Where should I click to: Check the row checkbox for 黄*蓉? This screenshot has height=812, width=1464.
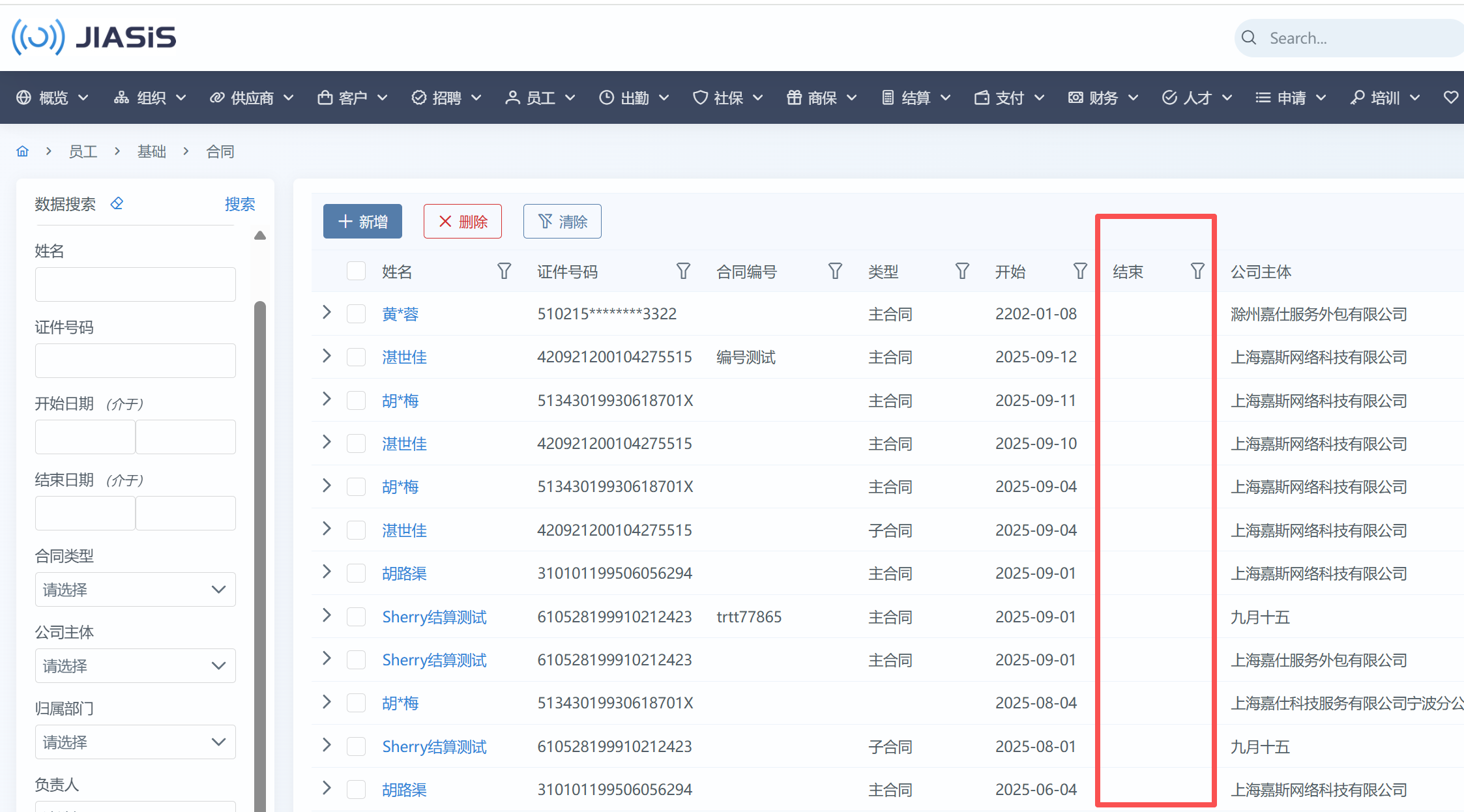(x=356, y=314)
